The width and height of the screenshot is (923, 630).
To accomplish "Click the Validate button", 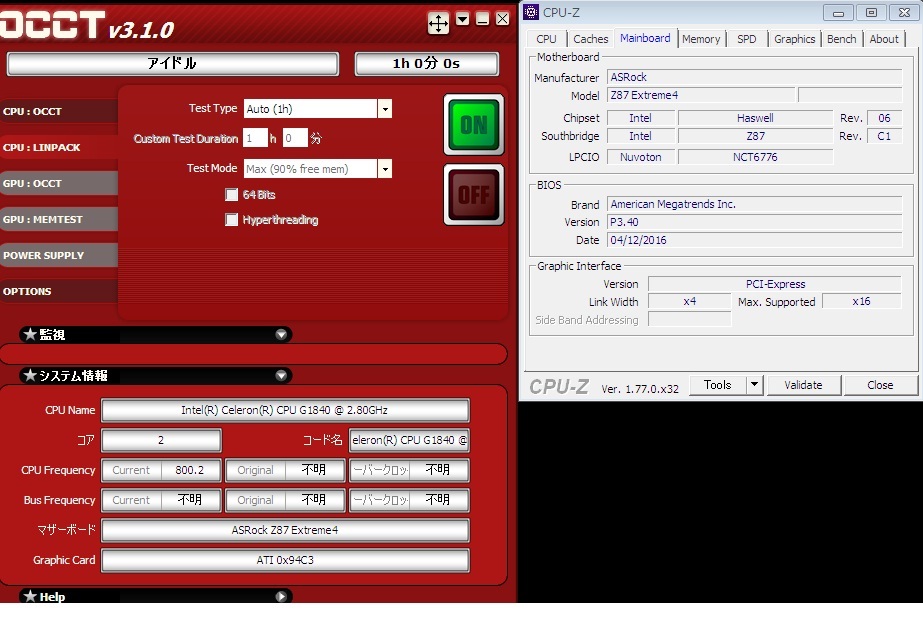I will tap(802, 385).
